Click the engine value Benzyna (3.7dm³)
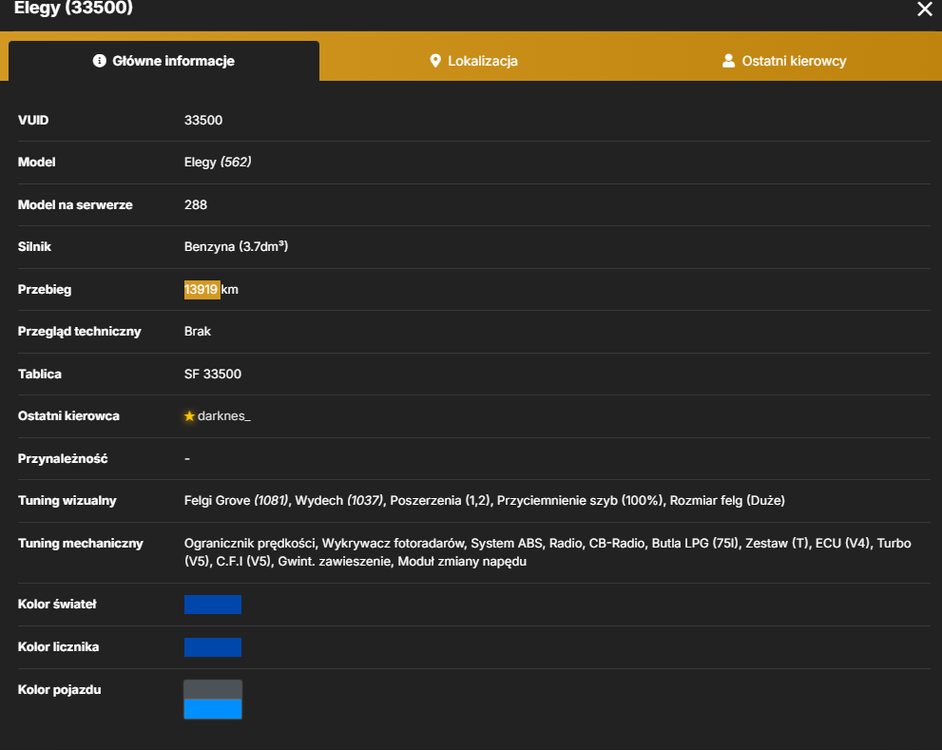This screenshot has width=942, height=750. [236, 247]
